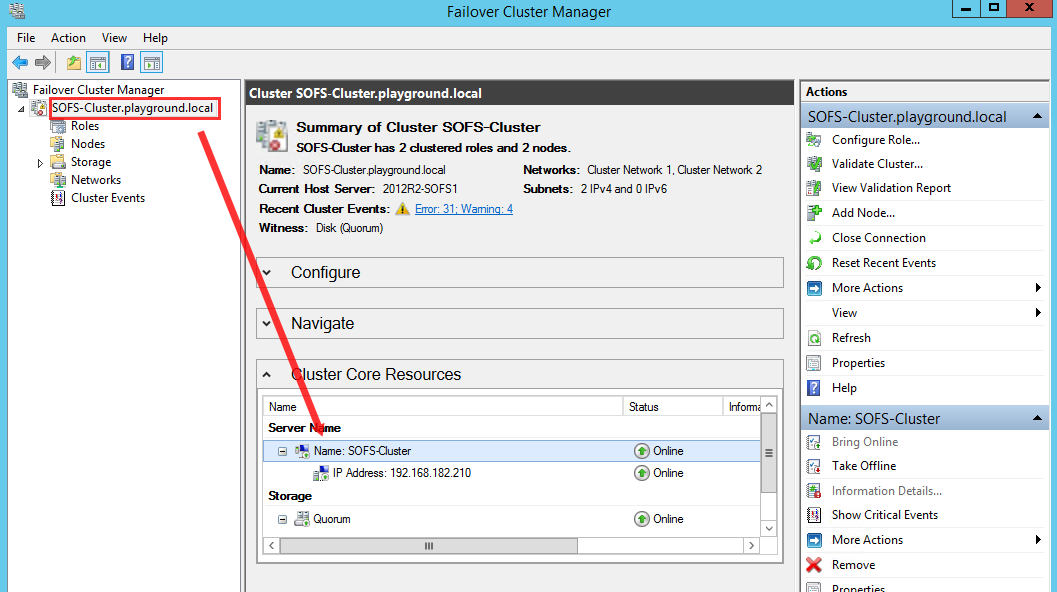
Task: Open the Help menu in menu bar
Action: [x=155, y=38]
